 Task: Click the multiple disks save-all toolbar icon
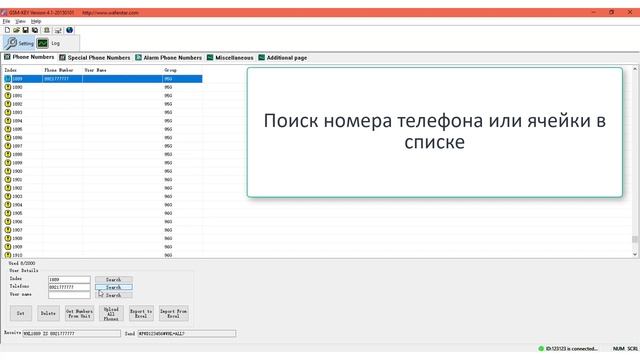pos(35,30)
